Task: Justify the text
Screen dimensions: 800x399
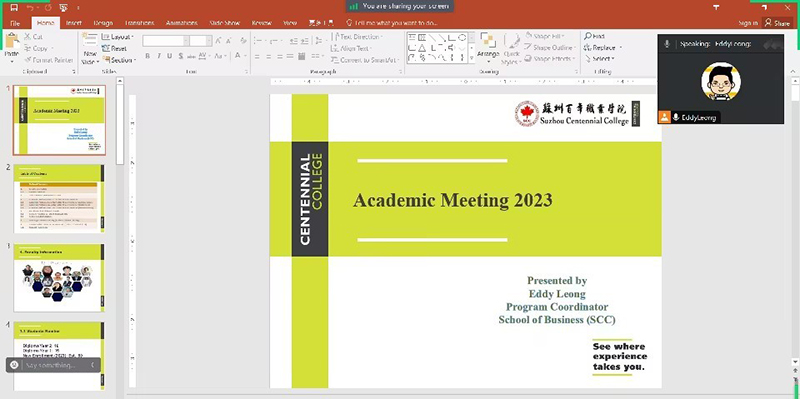Action: pyautogui.click(x=290, y=56)
